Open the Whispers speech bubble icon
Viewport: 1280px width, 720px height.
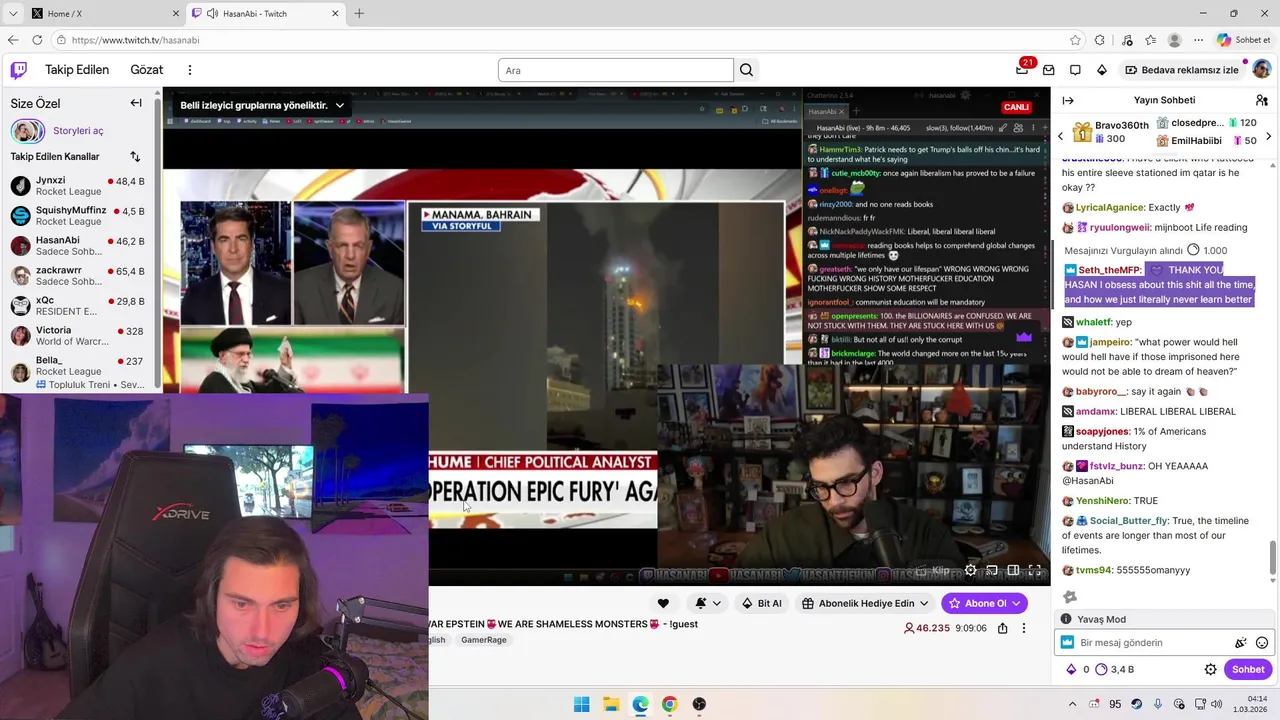1075,70
